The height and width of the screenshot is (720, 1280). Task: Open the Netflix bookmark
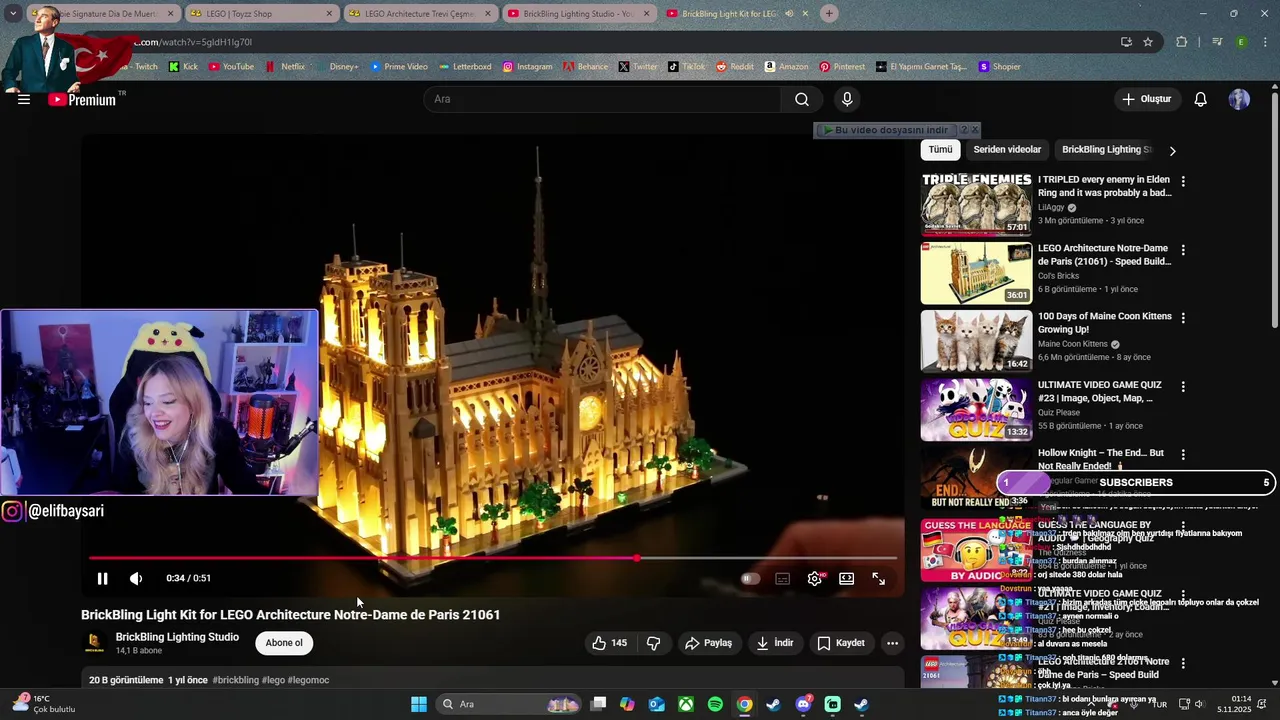tap(285, 67)
